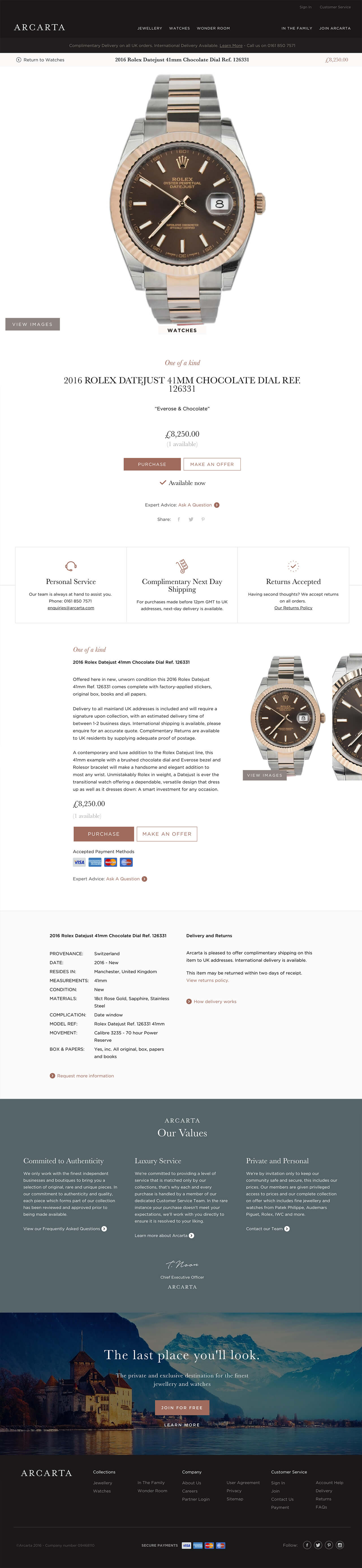Click the arrow icon beside Request more information
The image size is (362, 1568).
tap(52, 1076)
